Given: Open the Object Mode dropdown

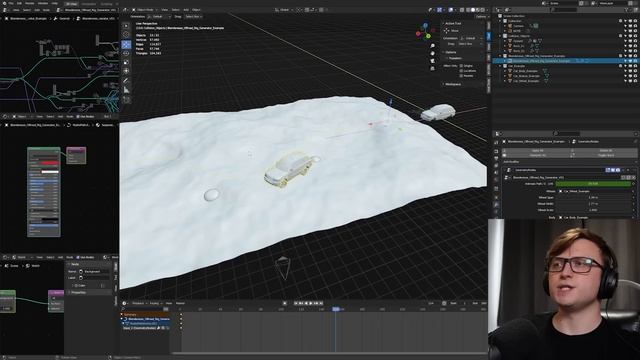Looking at the screenshot, I should tap(144, 10).
